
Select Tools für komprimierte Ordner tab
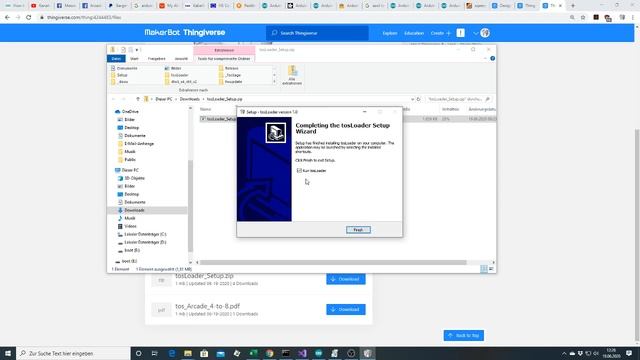(224, 59)
